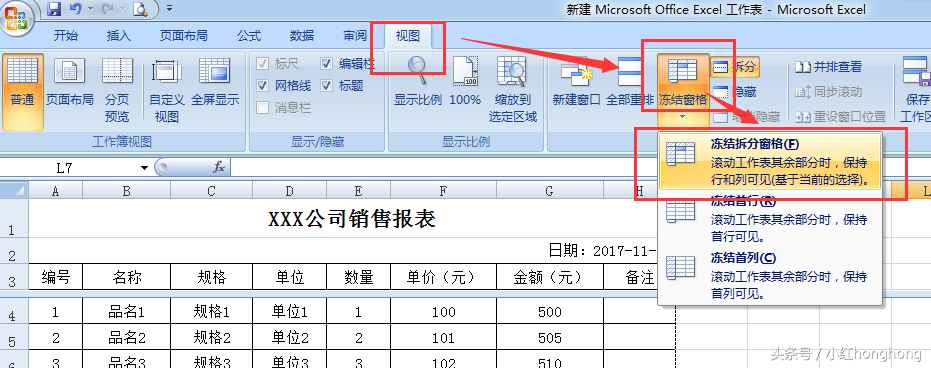Open the 公式 ribbon tab

click(x=249, y=36)
